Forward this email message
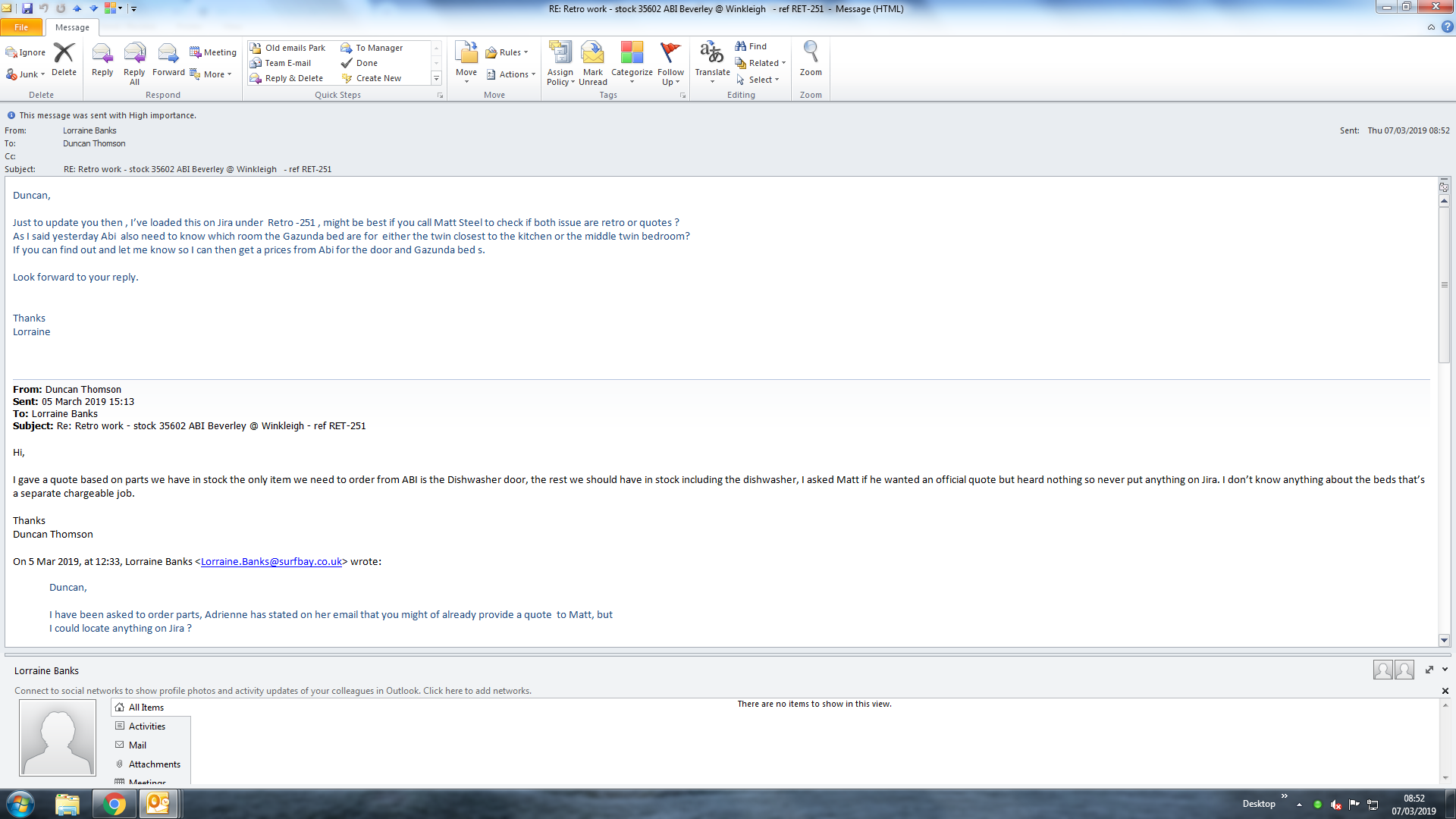The image size is (1456, 819). (x=168, y=61)
